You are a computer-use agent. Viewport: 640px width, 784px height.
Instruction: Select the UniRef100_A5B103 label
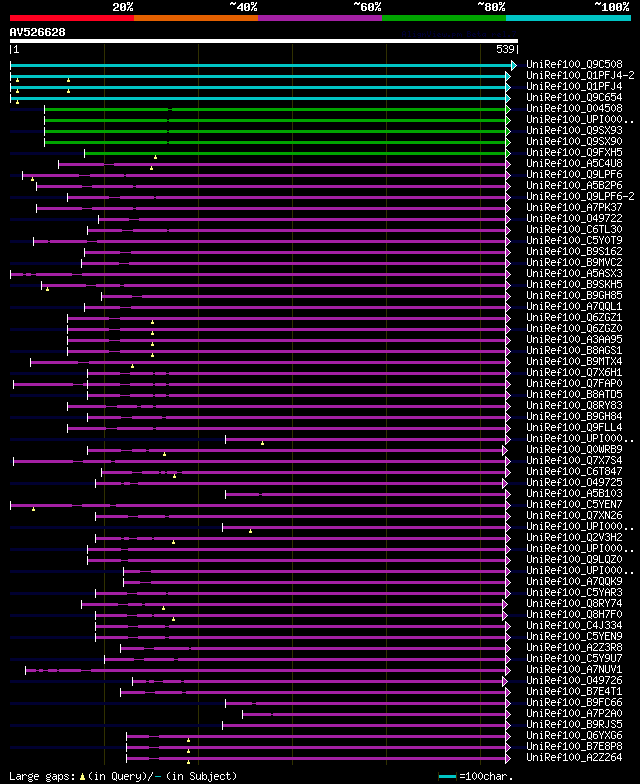coord(574,494)
